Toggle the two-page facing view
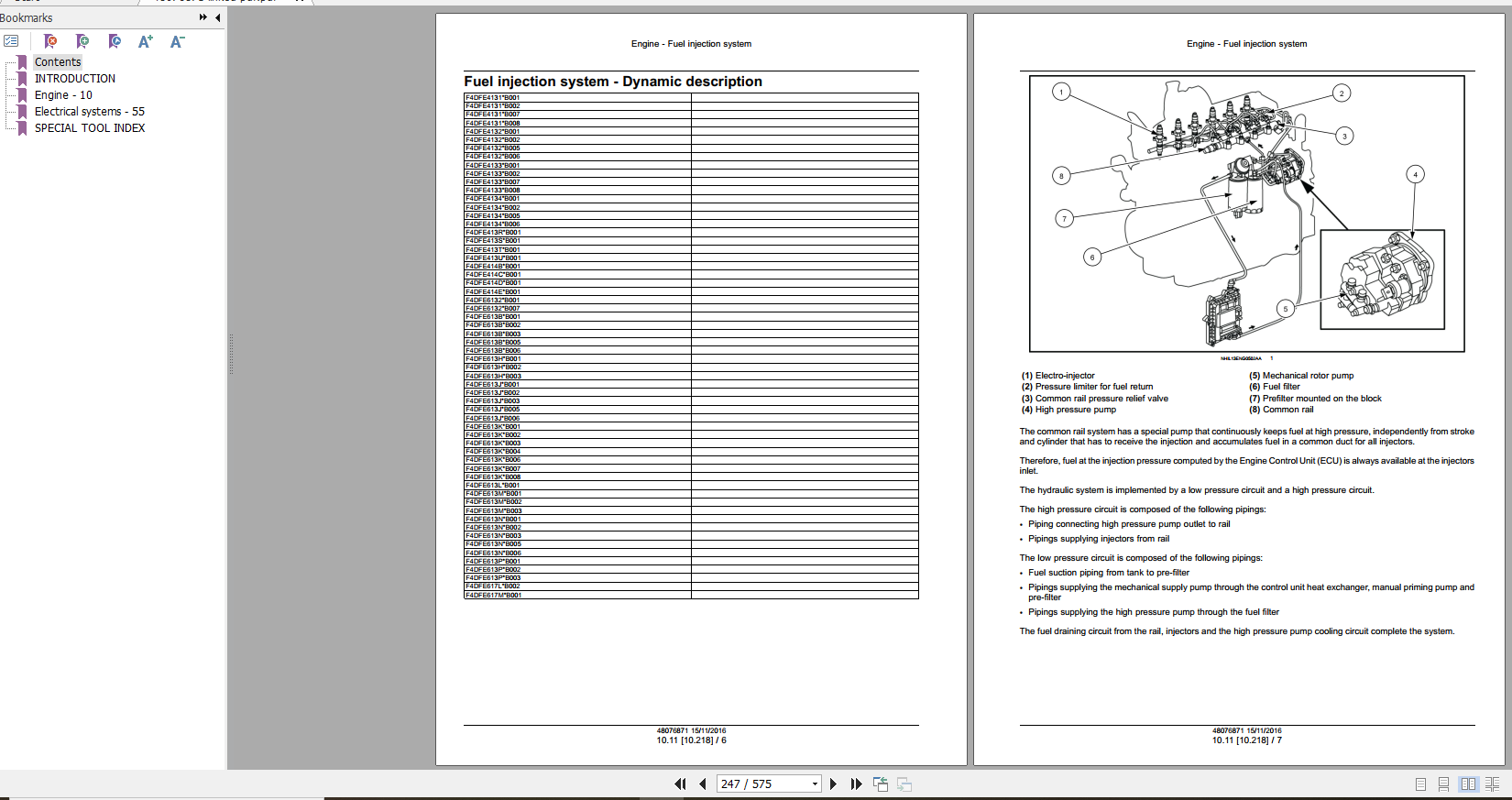 [x=1468, y=784]
